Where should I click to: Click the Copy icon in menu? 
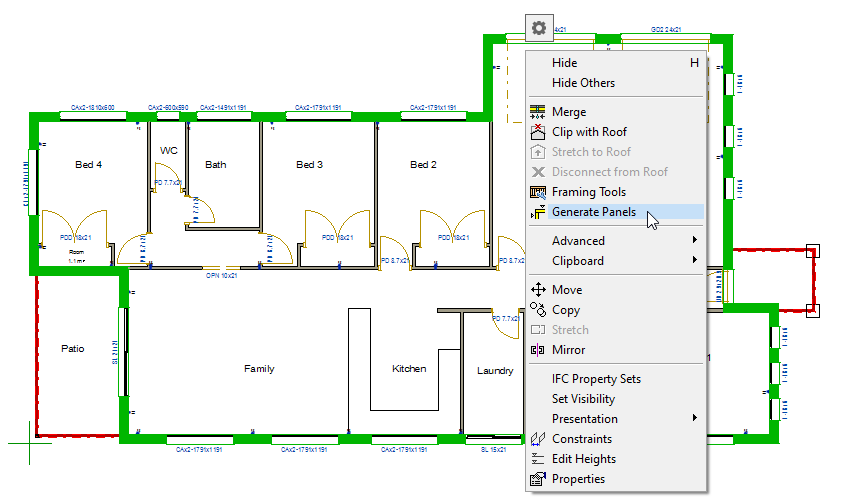(537, 310)
